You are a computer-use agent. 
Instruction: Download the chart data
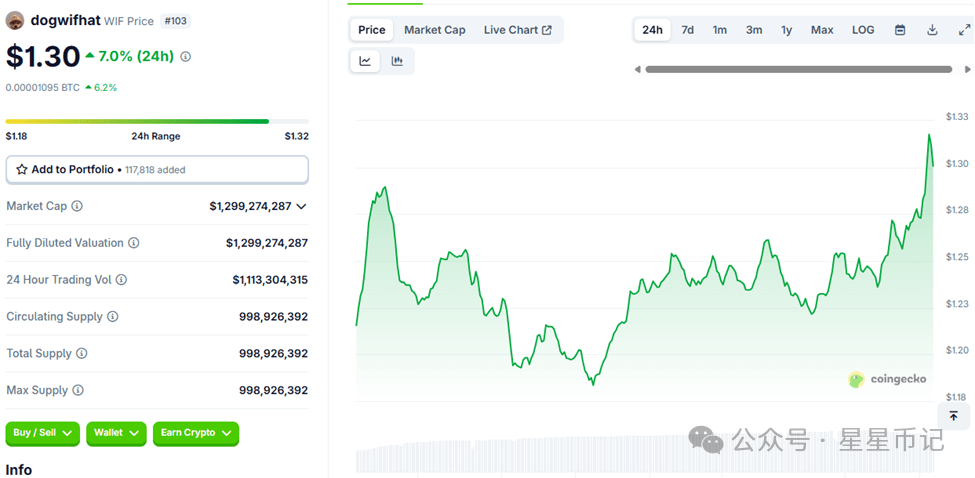click(x=932, y=30)
